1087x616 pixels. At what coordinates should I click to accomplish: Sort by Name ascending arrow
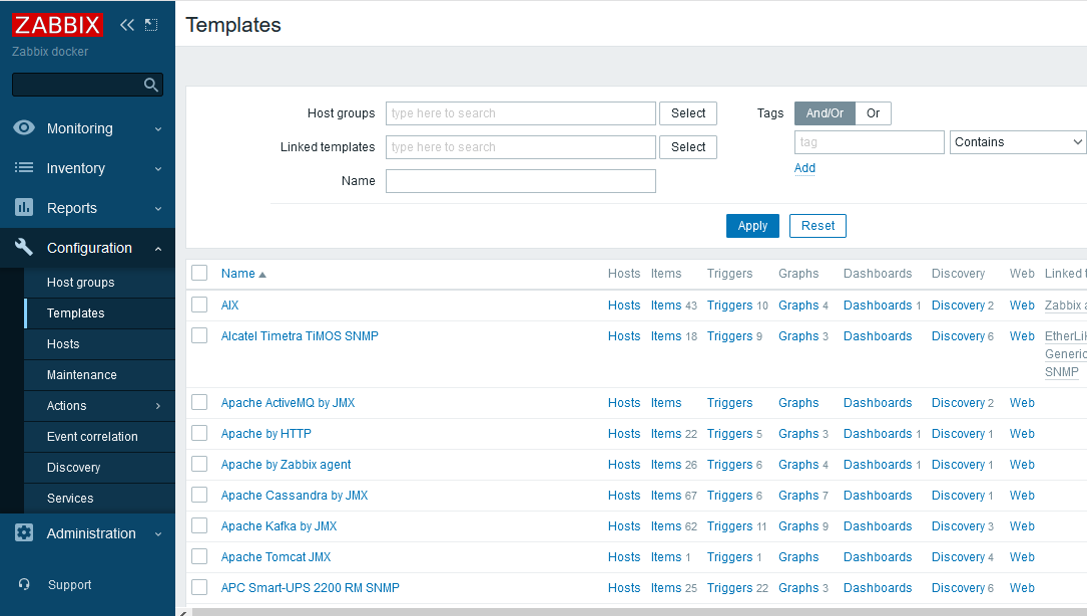coord(262,275)
